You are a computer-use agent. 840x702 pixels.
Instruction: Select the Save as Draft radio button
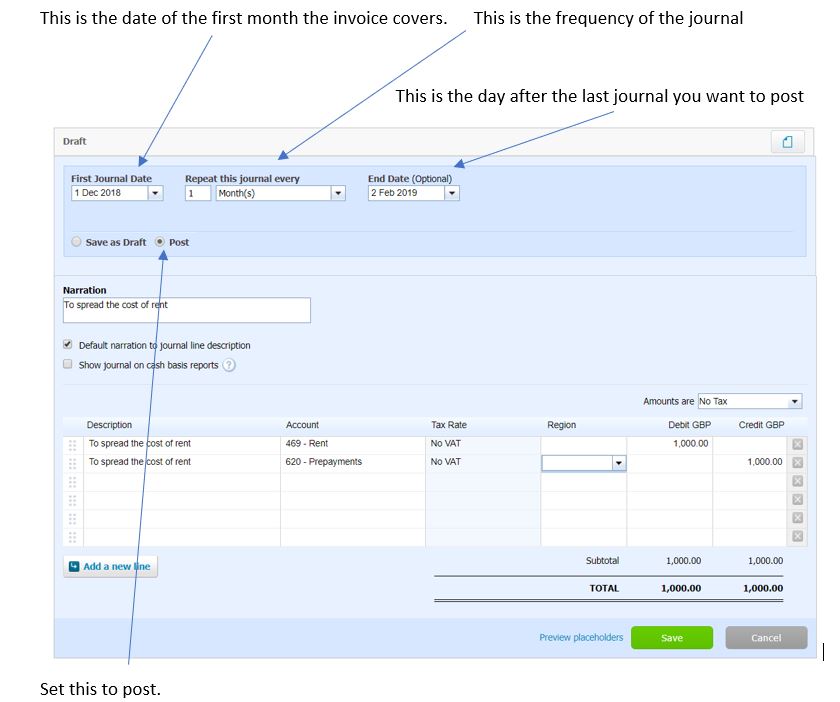tap(76, 242)
